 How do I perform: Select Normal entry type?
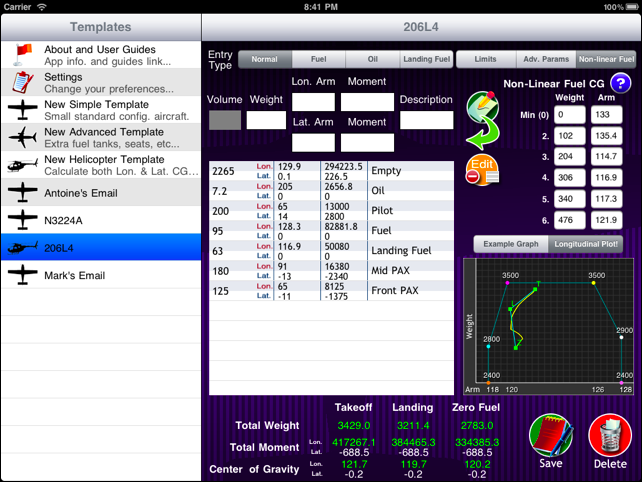tap(265, 60)
